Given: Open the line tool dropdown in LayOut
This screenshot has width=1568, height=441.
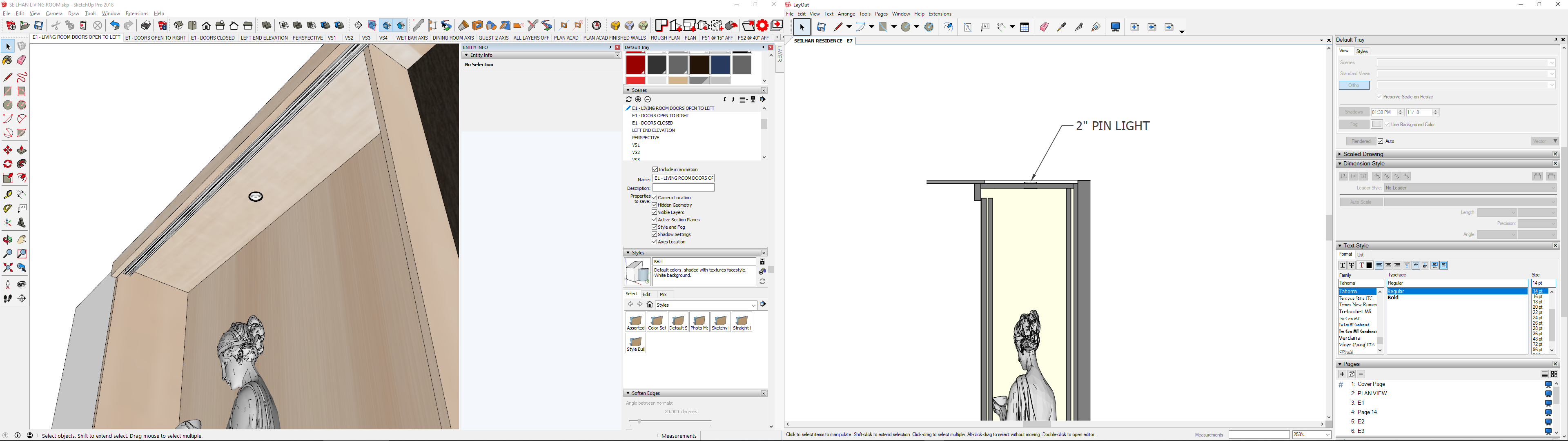Looking at the screenshot, I should 850,27.
